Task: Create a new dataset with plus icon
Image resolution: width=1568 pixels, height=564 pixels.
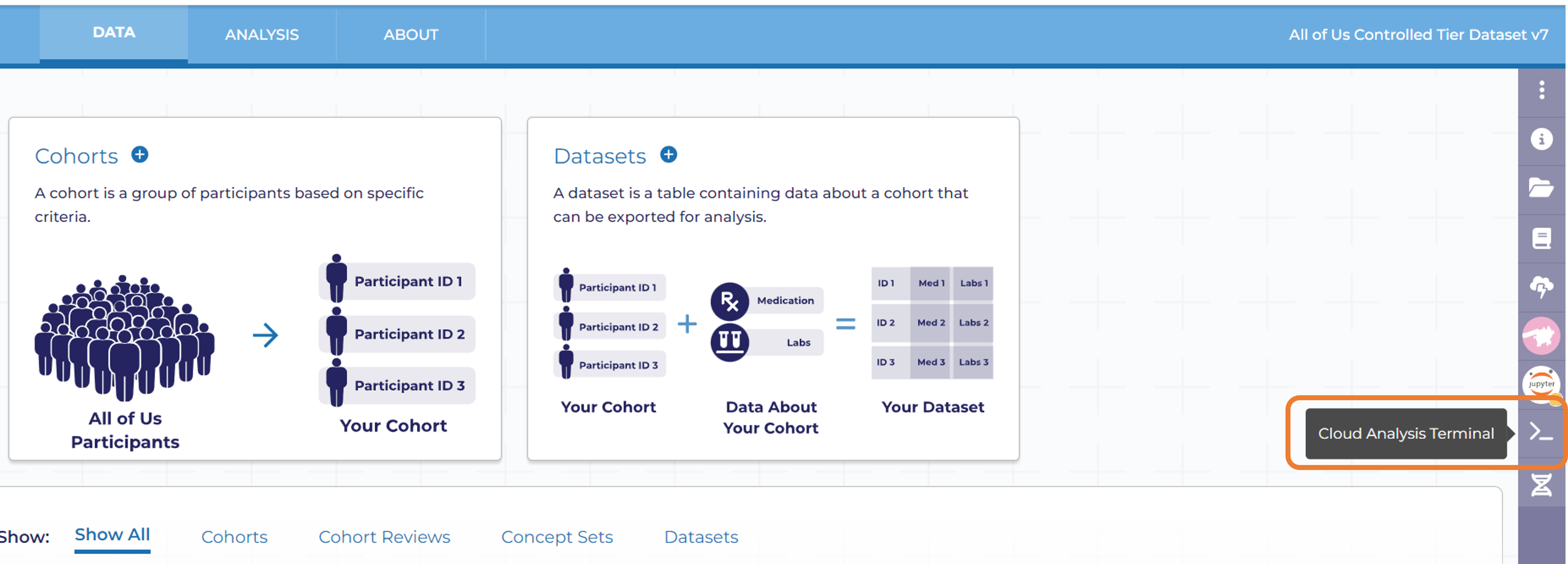Action: (x=668, y=155)
